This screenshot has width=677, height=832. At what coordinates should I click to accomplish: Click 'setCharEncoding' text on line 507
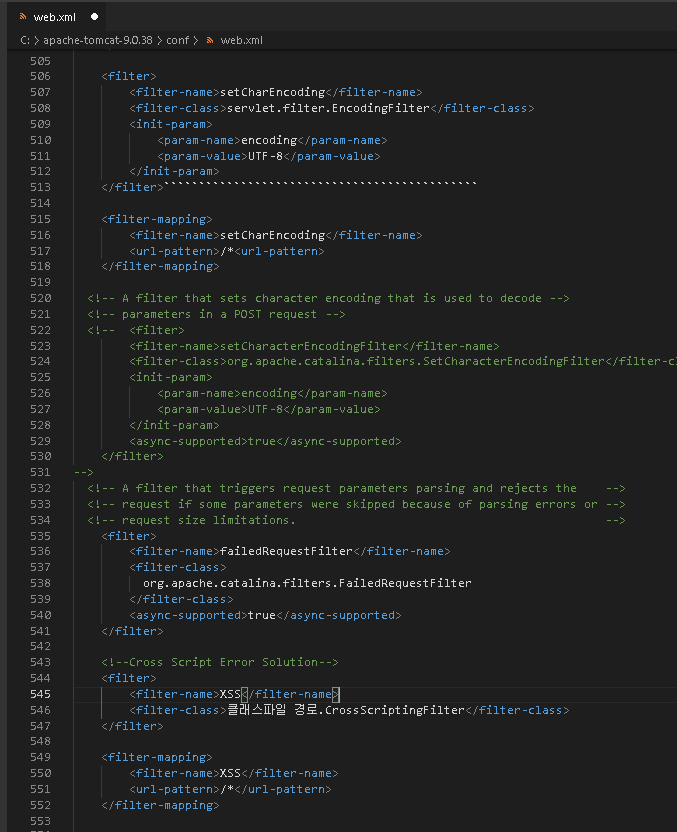coord(272,92)
